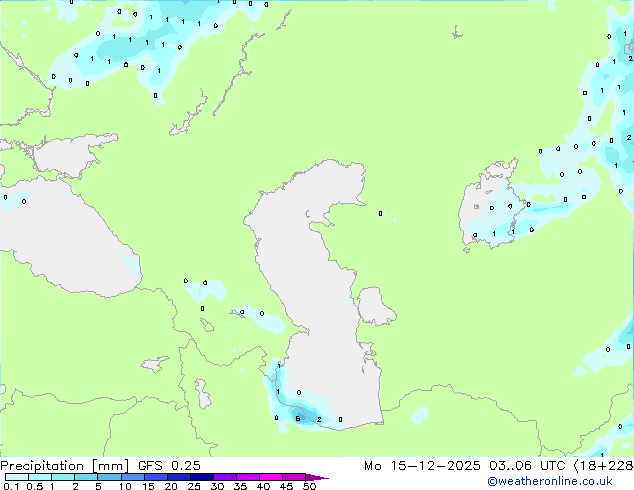Screen dimensions: 634x490
Task: Click the "GFS 0.25" model label
Action: point(169,466)
